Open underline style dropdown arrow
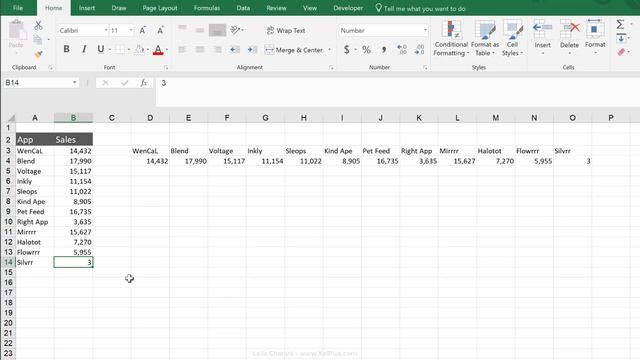The width and height of the screenshot is (640, 360). click(110, 50)
